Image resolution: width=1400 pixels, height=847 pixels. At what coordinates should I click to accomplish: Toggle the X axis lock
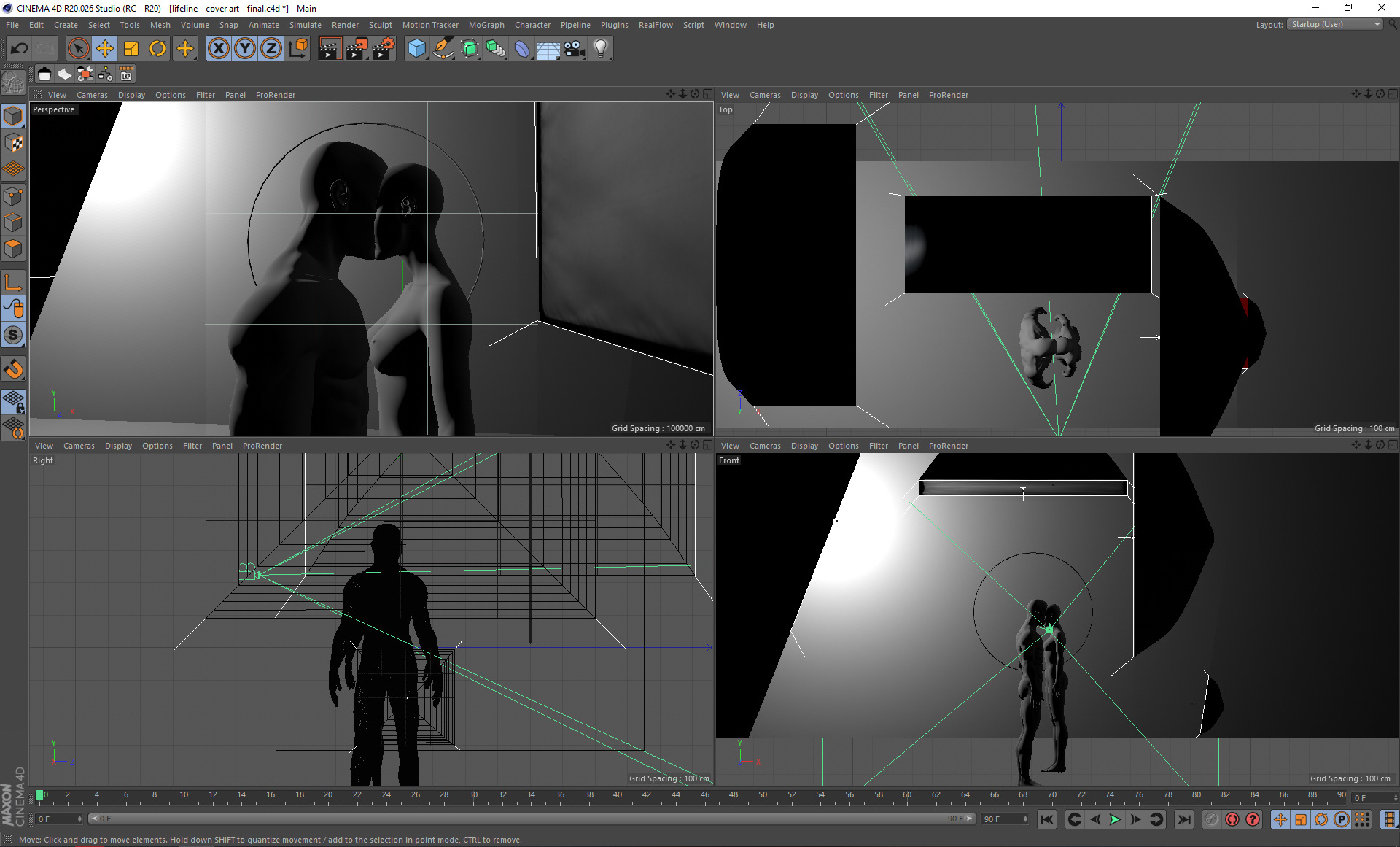pyautogui.click(x=218, y=49)
